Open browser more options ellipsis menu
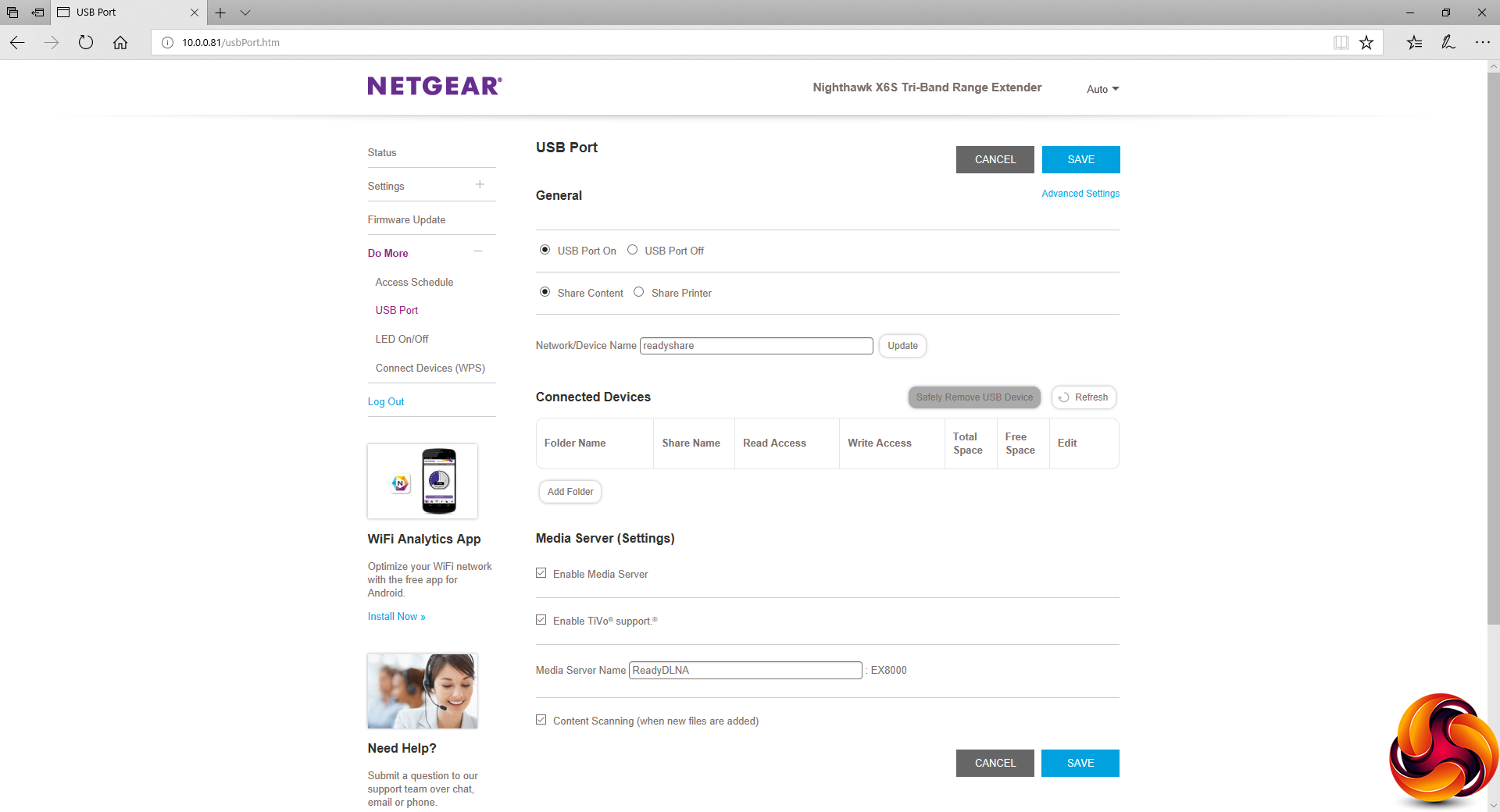 pos(1483,42)
